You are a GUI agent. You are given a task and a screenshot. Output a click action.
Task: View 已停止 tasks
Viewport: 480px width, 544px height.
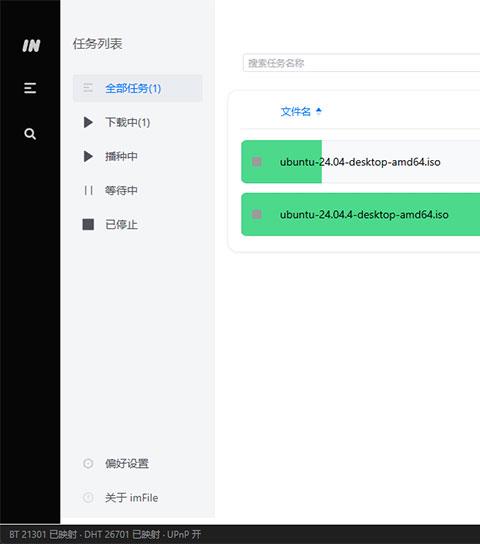[138, 224]
